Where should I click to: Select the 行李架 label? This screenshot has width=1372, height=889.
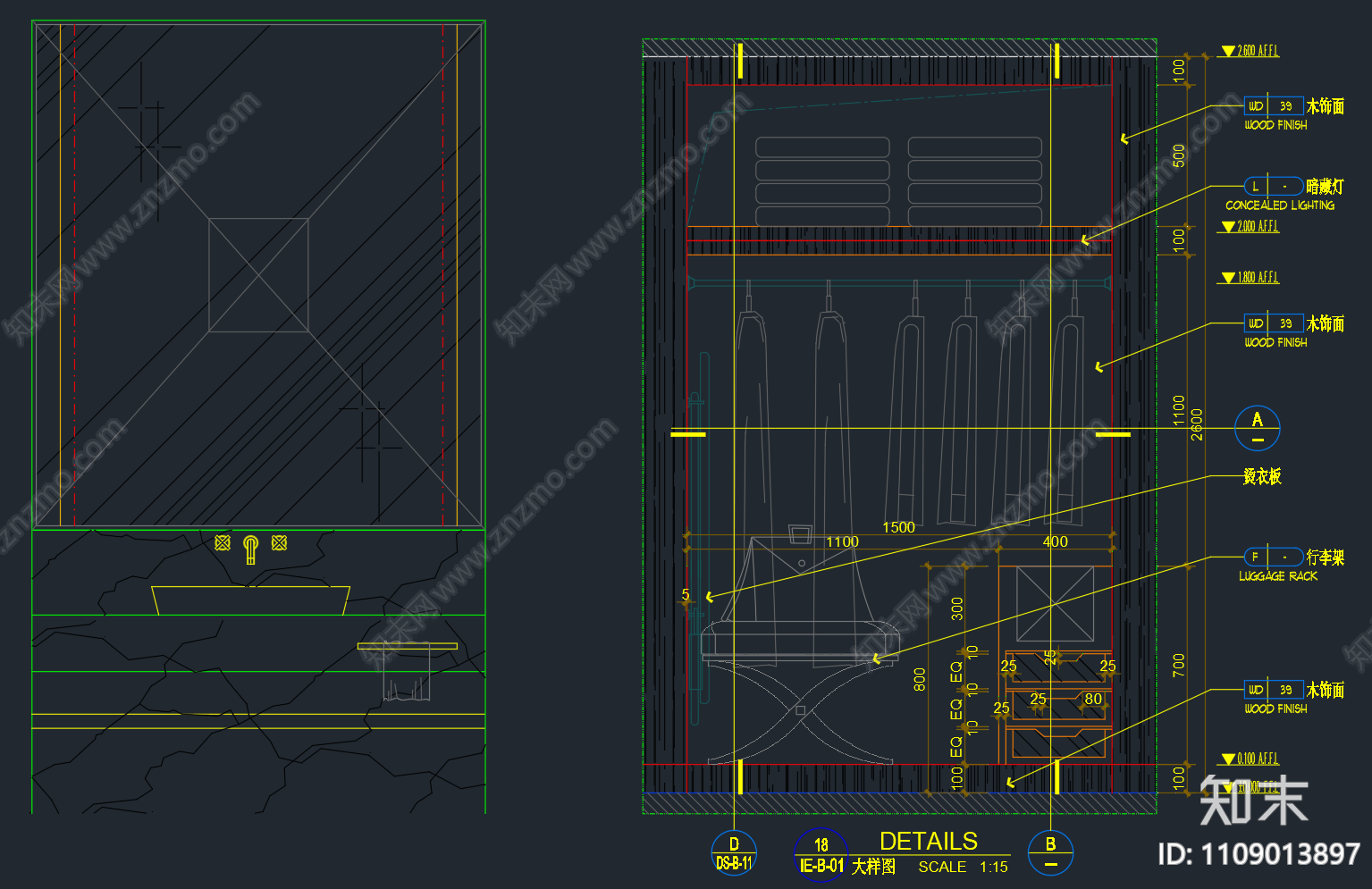[1325, 557]
